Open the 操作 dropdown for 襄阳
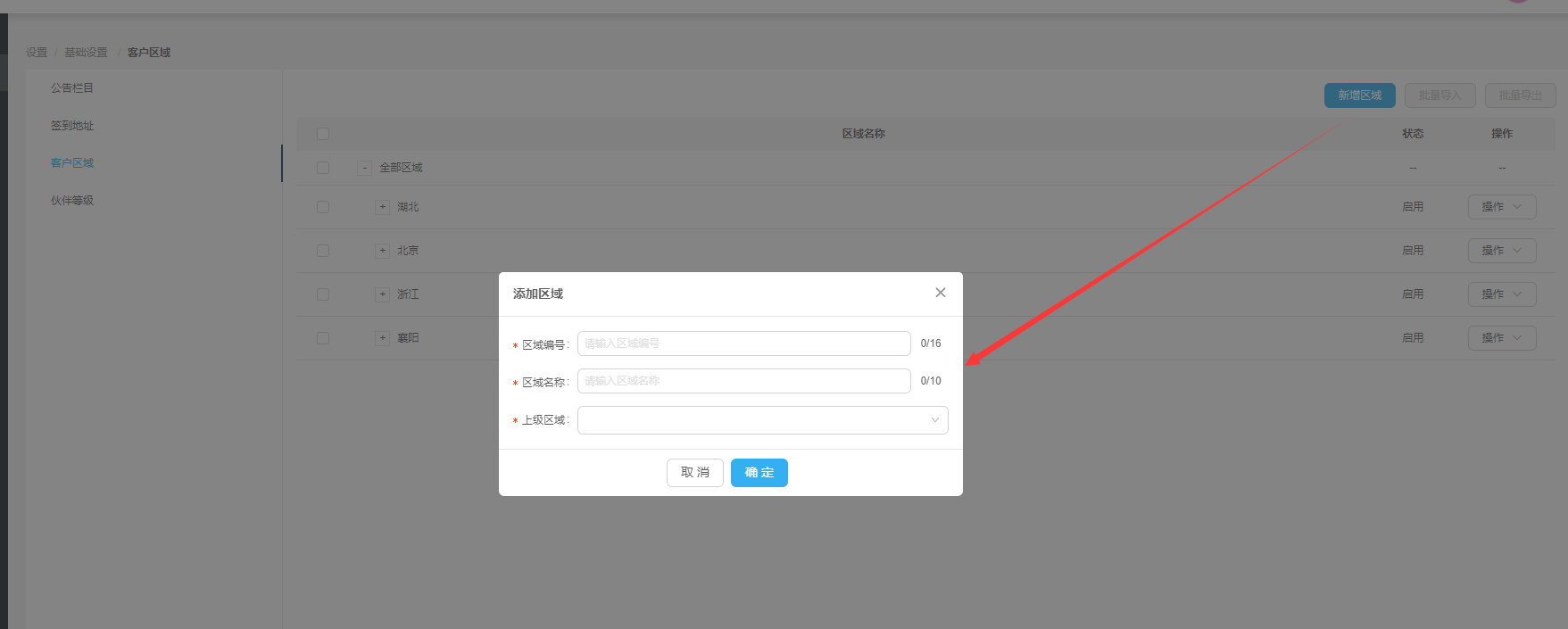The height and width of the screenshot is (629, 1568). (x=1501, y=338)
